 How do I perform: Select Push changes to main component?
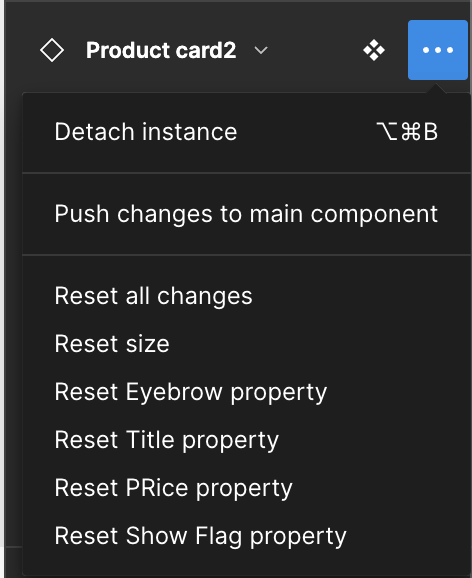click(246, 214)
